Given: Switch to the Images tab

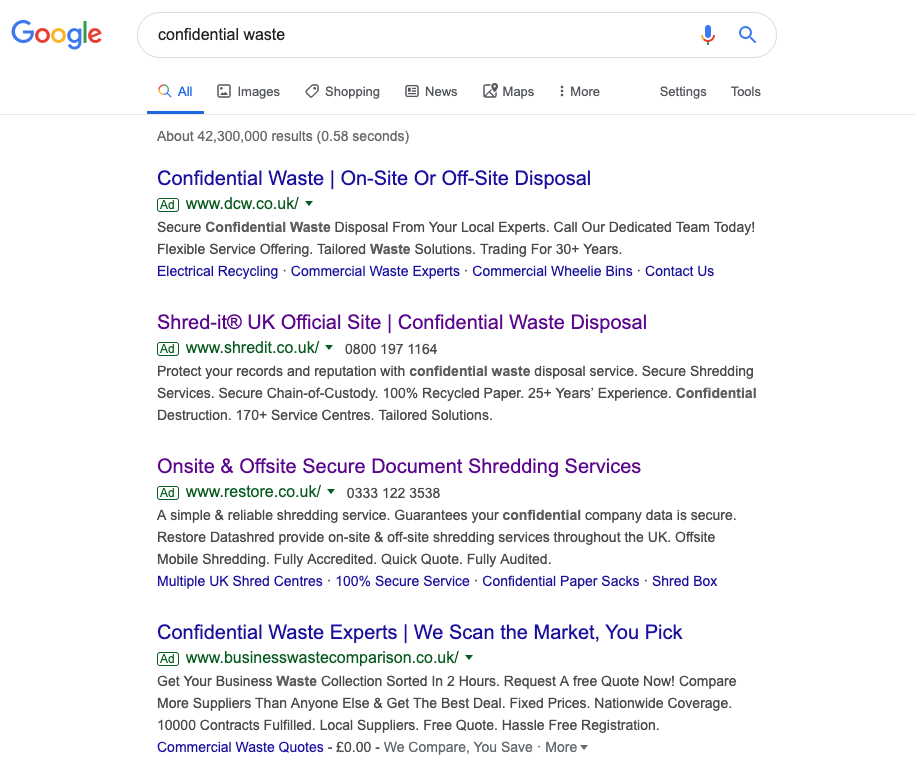Looking at the screenshot, I should [x=249, y=92].
